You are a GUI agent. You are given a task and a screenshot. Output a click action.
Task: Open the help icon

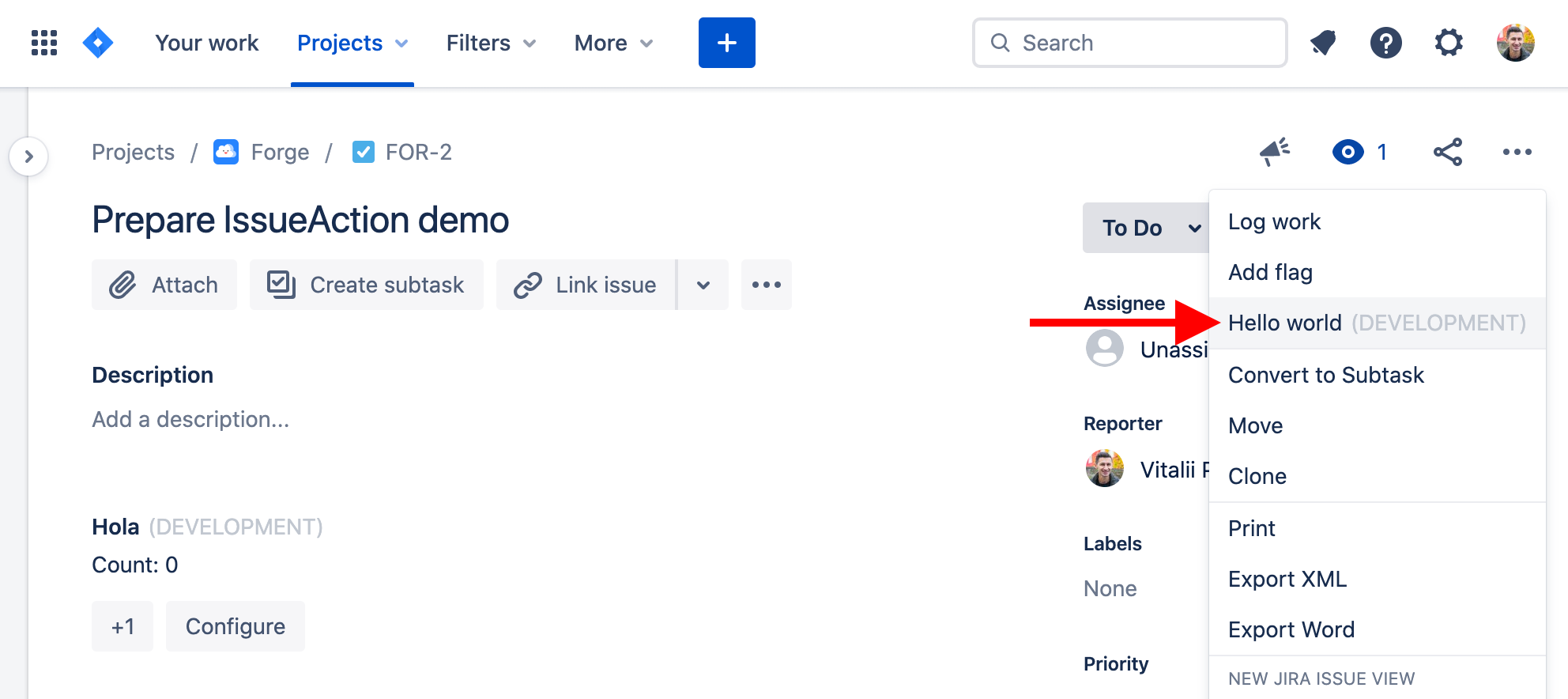point(1385,43)
